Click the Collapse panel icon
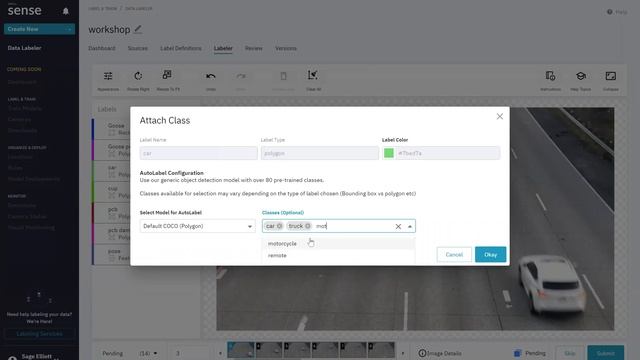 tap(611, 76)
